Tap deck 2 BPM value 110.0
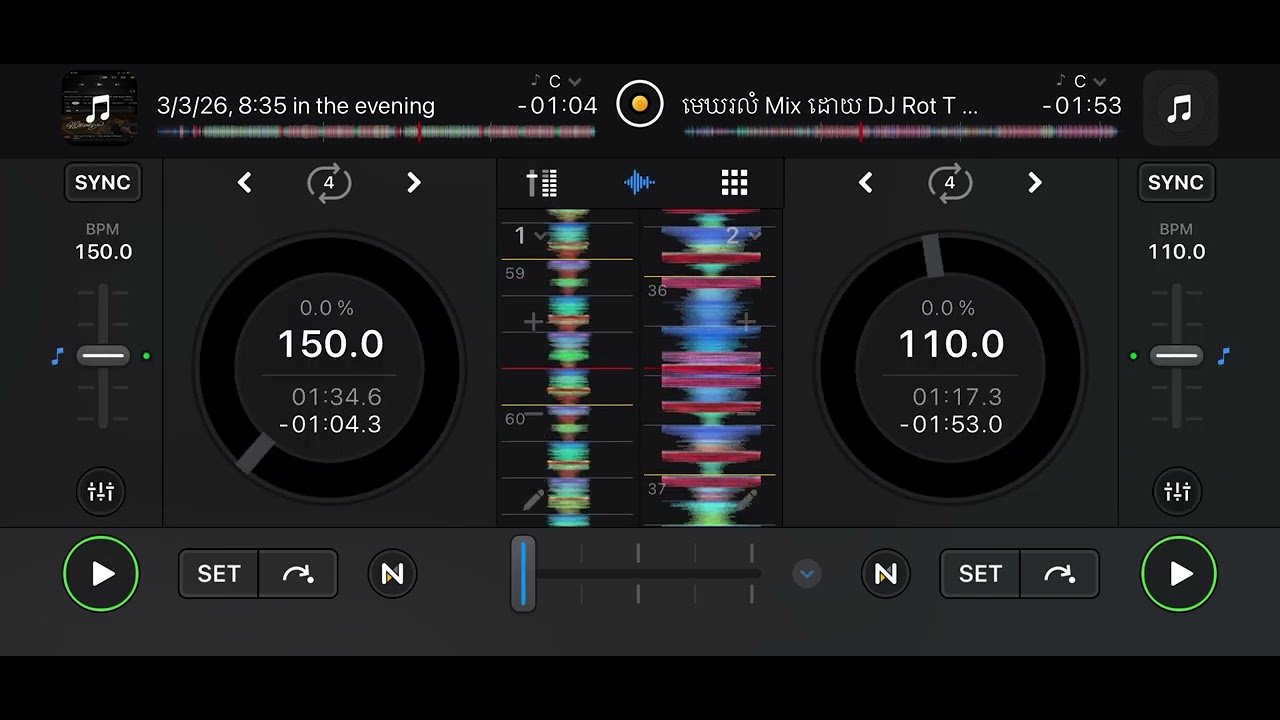This screenshot has width=1280, height=720. 1176,252
